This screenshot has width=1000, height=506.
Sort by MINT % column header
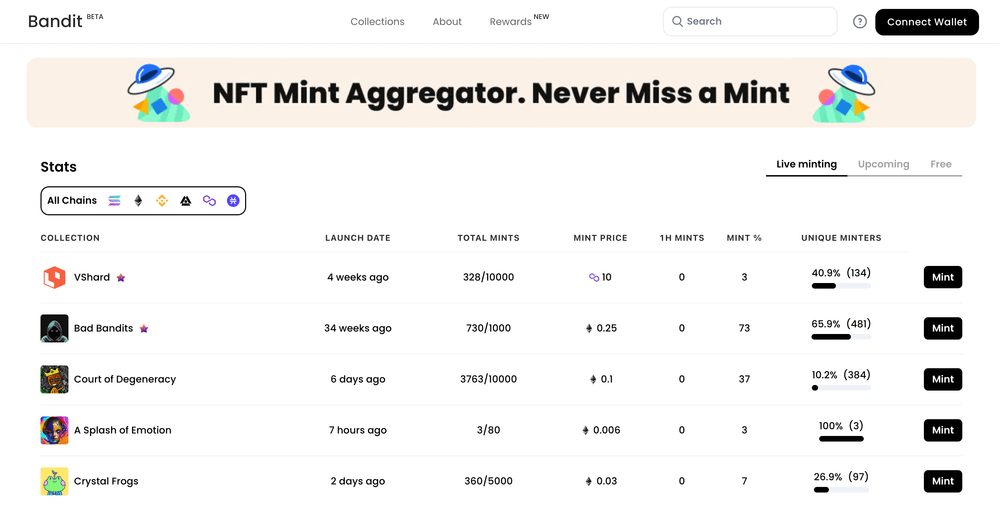(x=744, y=238)
